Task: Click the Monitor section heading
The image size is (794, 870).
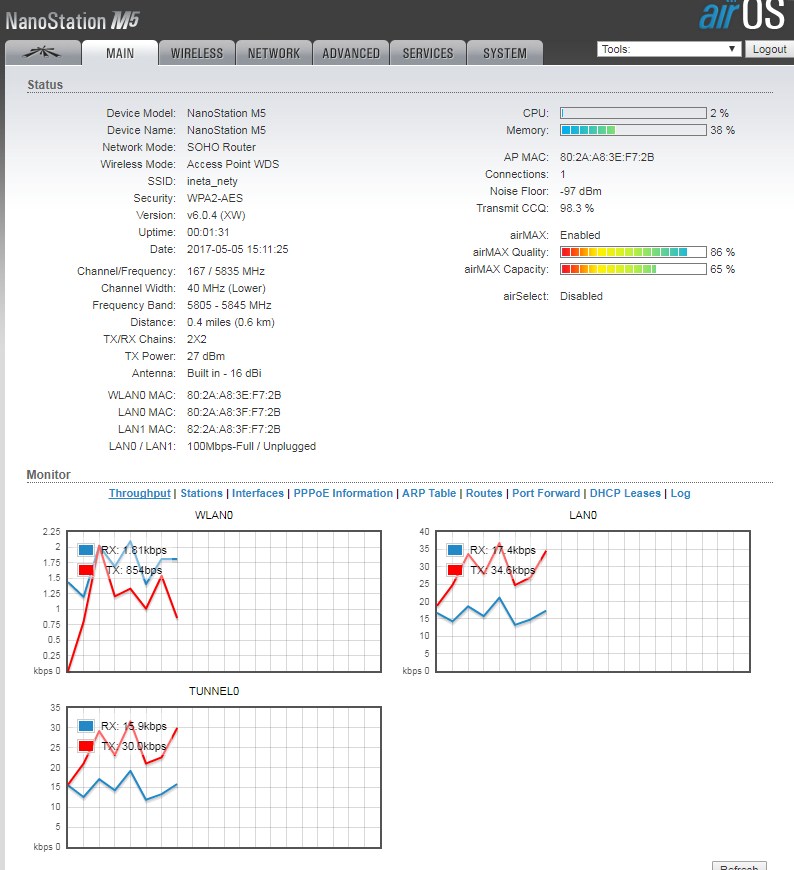Action: 49,475
